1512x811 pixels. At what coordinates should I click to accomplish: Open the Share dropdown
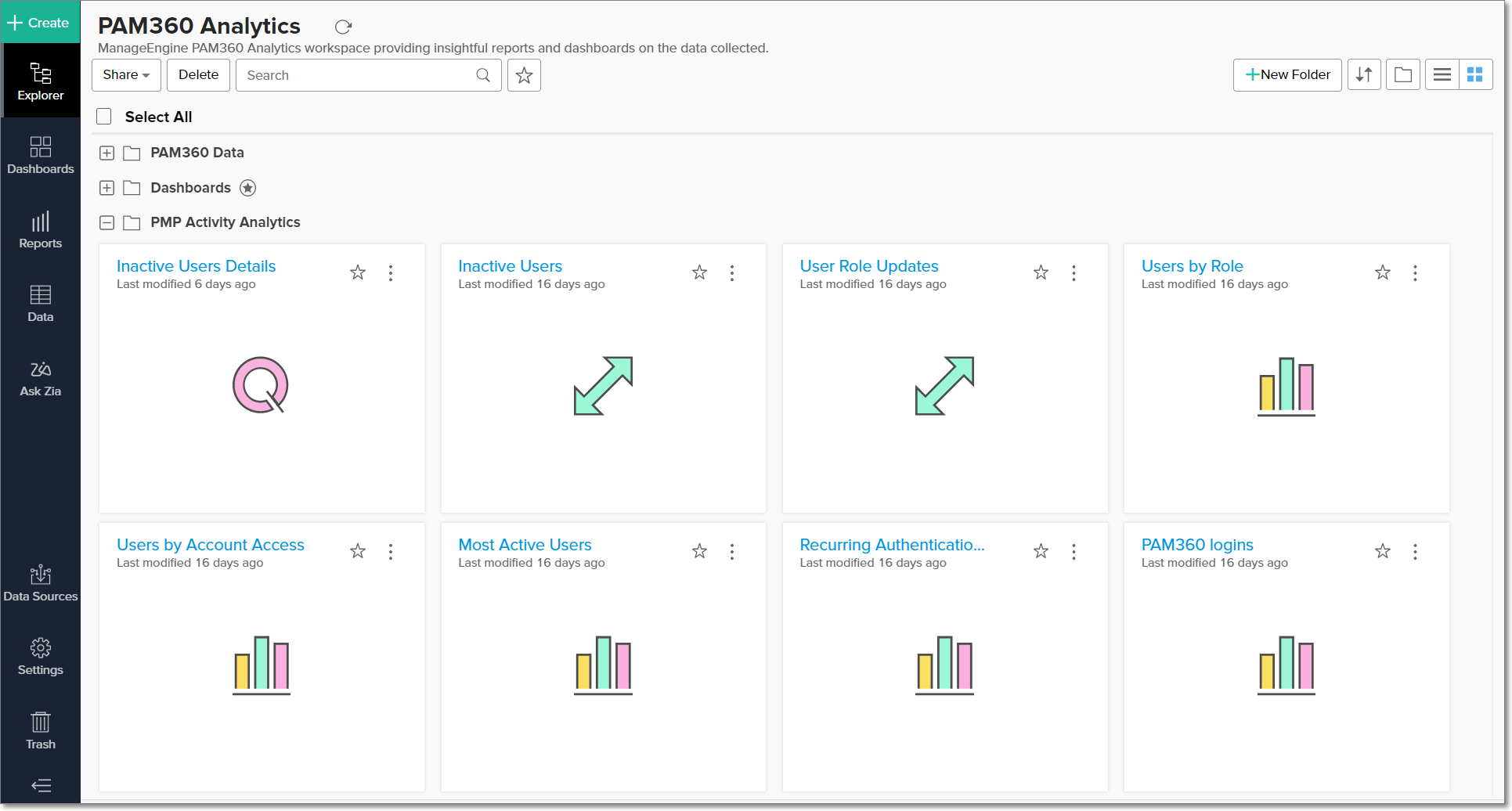click(126, 75)
